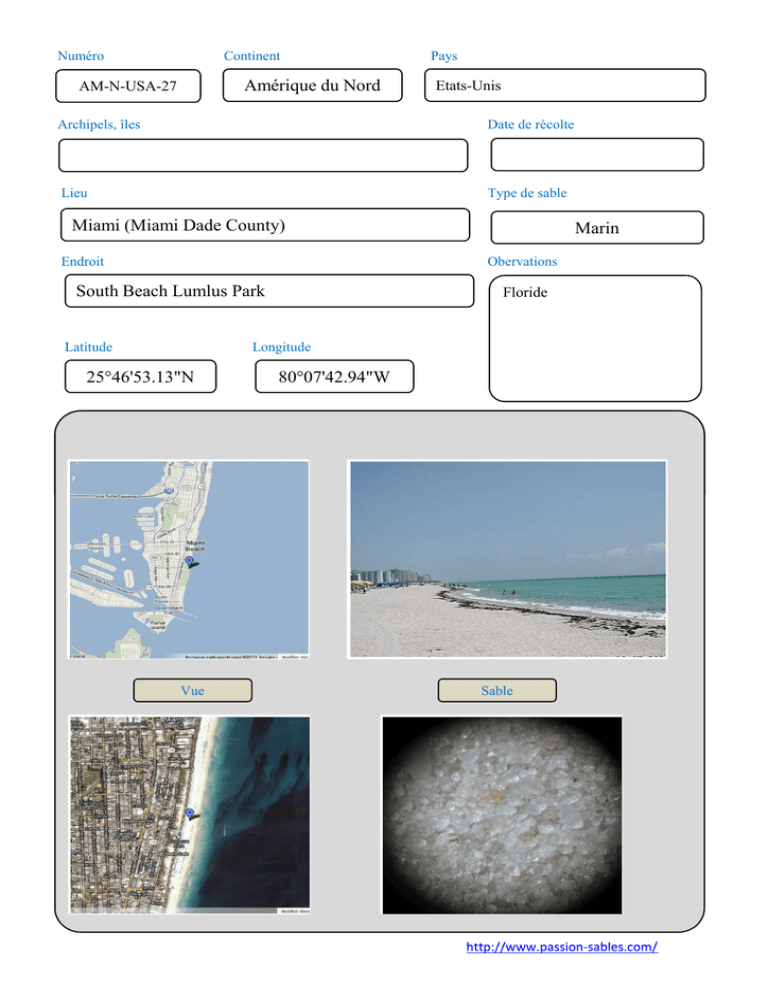Image resolution: width=768 pixels, height=994 pixels.
Task: Click the Type de sable field showing Marin
Action: [597, 228]
